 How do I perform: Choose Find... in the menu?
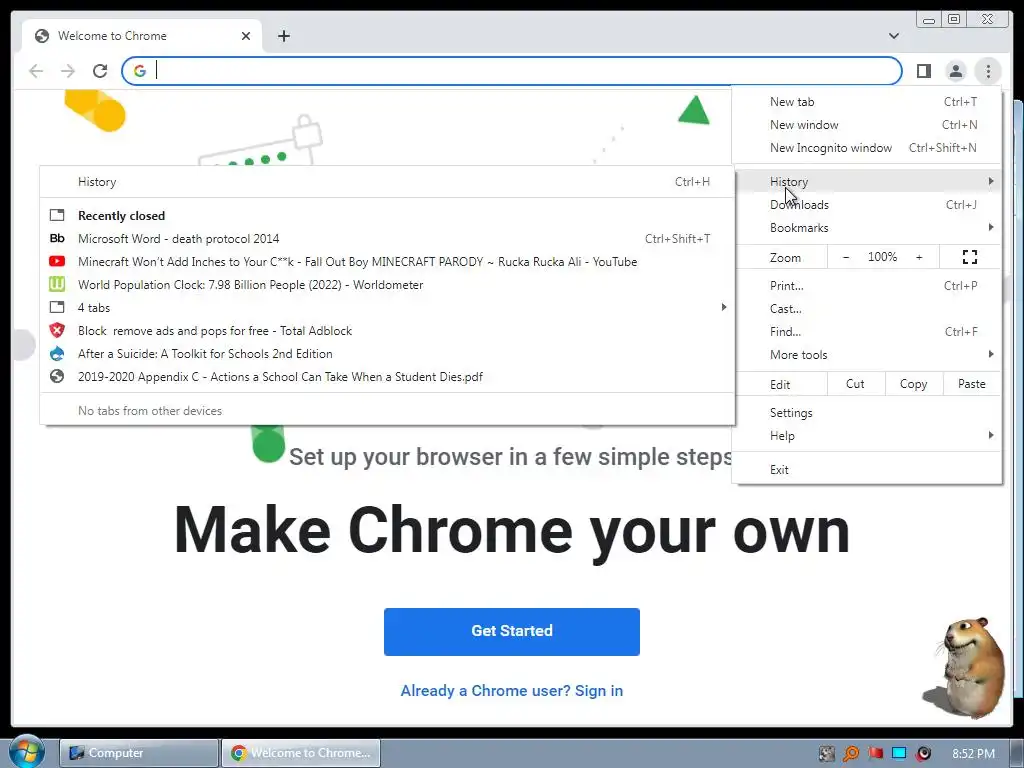coord(867,331)
